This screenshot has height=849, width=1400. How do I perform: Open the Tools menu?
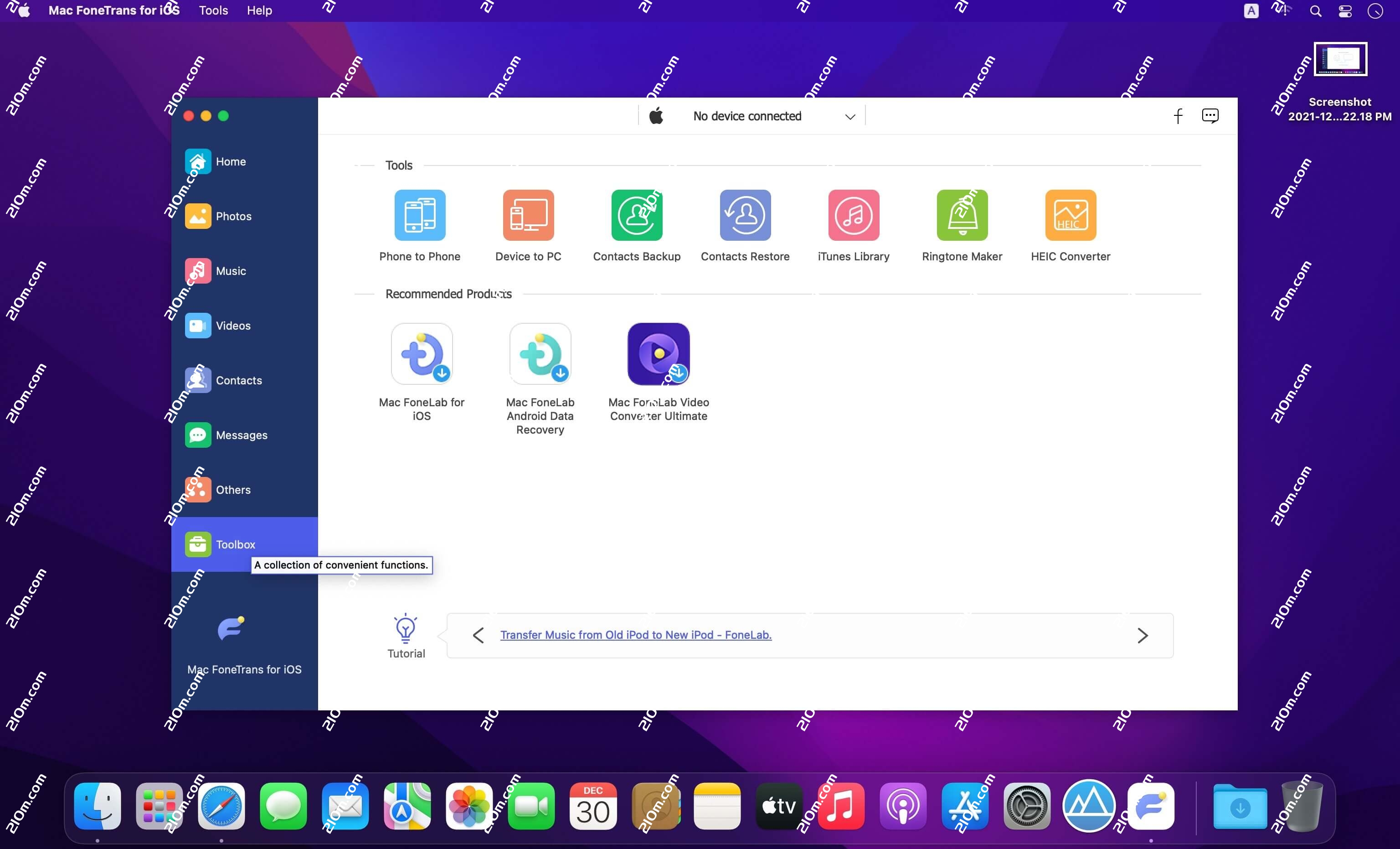click(213, 10)
